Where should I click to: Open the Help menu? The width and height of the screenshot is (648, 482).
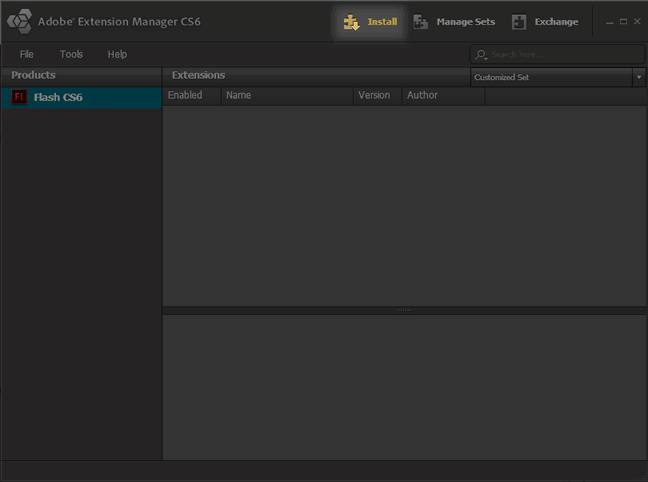pyautogui.click(x=117, y=54)
